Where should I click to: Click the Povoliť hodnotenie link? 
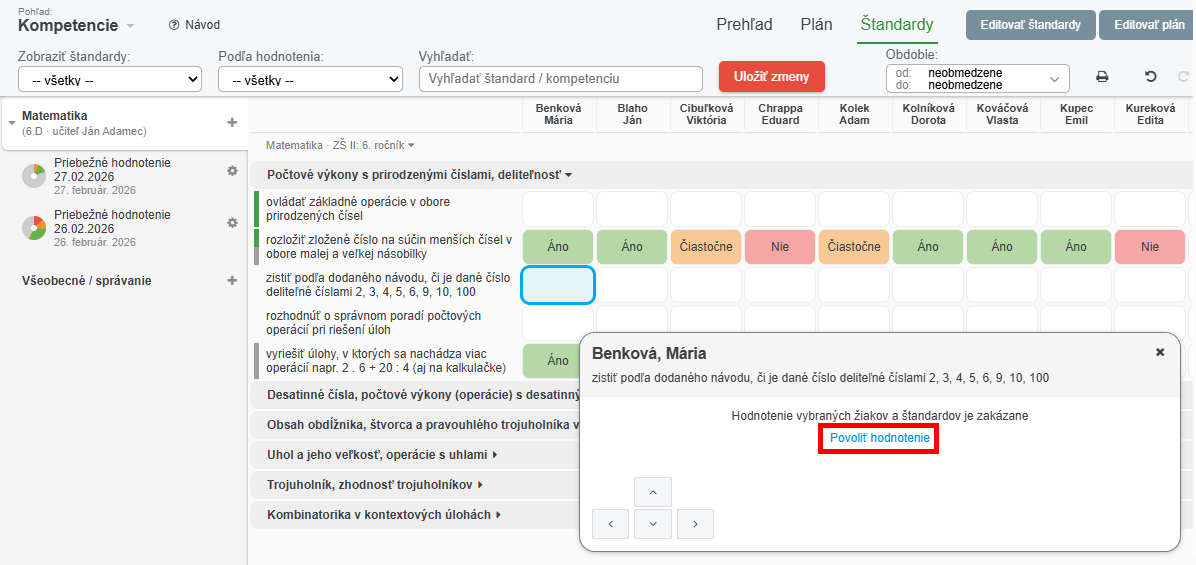coord(879,438)
